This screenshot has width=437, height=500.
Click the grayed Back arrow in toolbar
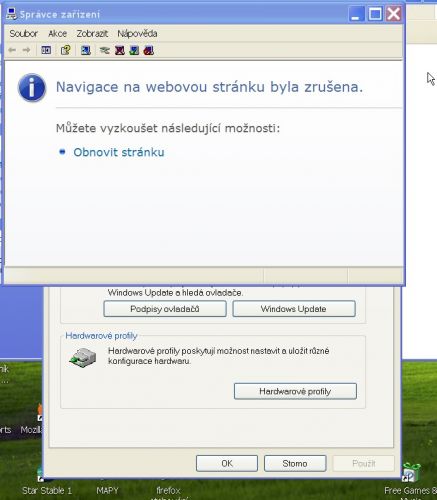click(12, 50)
